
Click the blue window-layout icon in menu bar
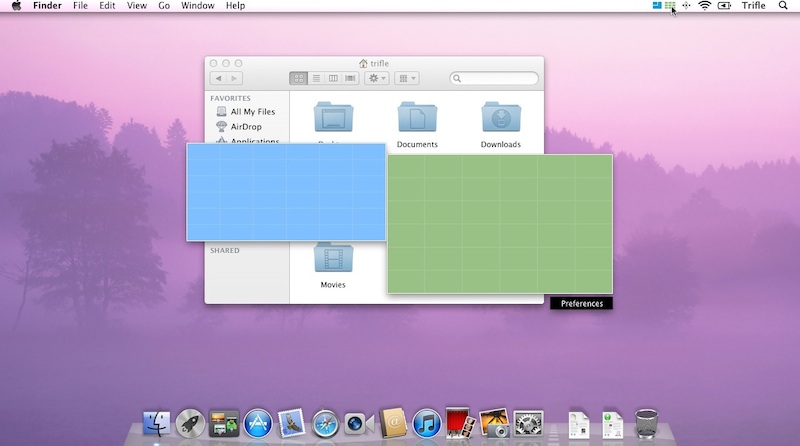click(x=657, y=6)
